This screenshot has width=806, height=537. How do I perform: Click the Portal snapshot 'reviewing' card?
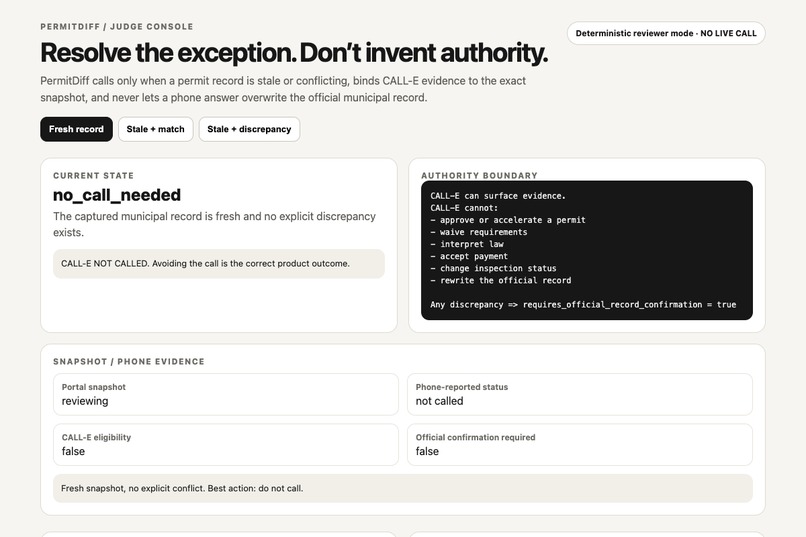226,394
